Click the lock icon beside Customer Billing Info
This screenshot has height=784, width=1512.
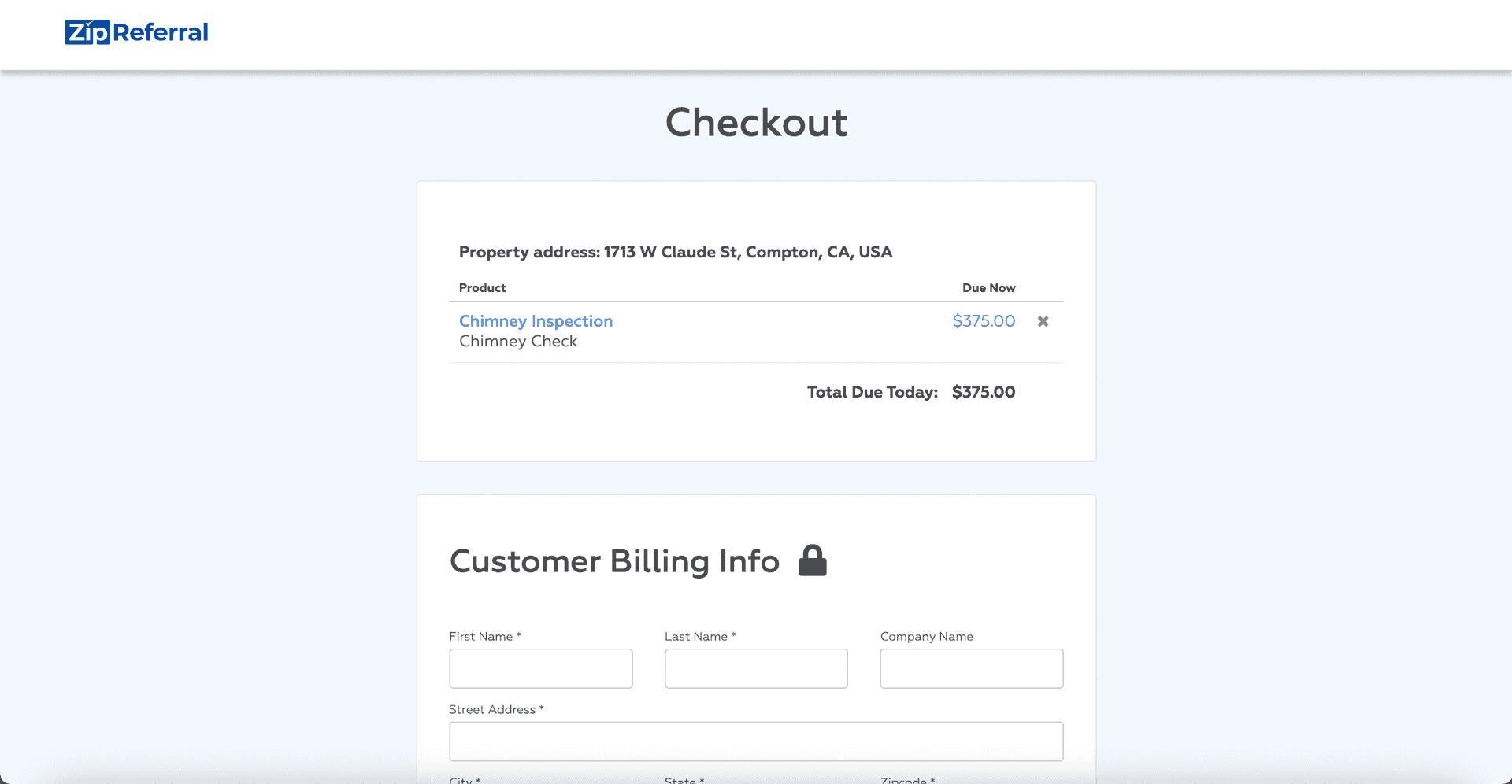click(x=812, y=560)
